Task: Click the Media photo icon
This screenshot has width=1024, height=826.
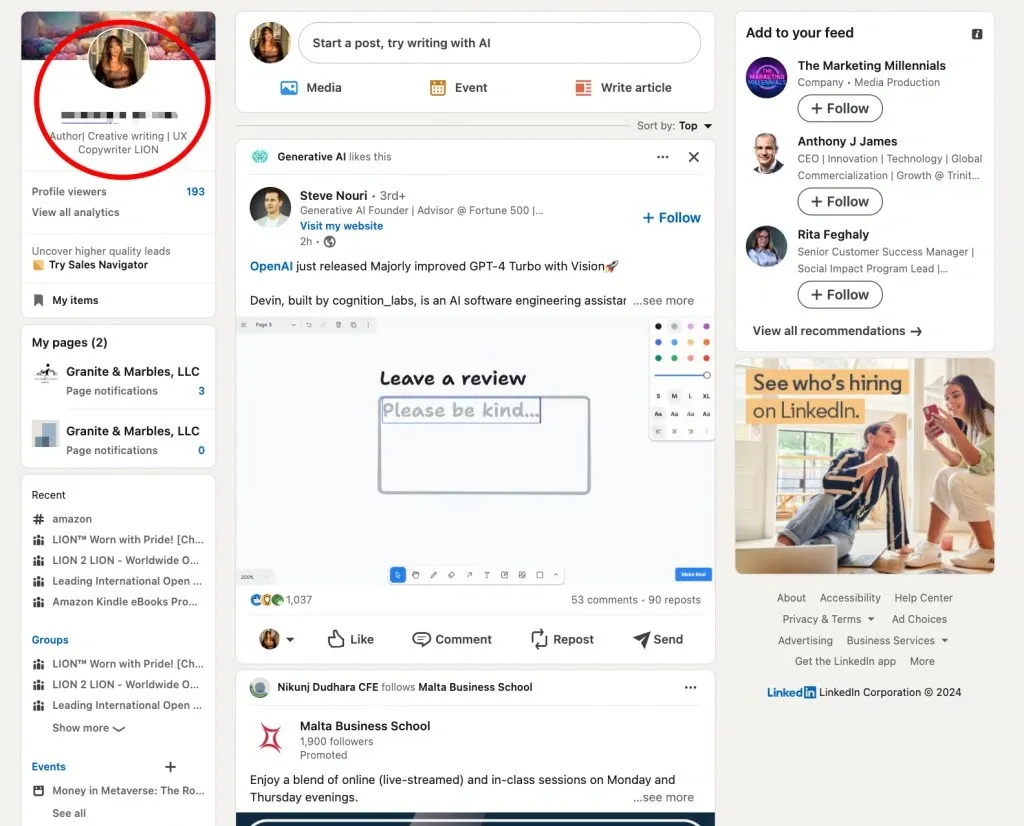Action: pos(289,87)
